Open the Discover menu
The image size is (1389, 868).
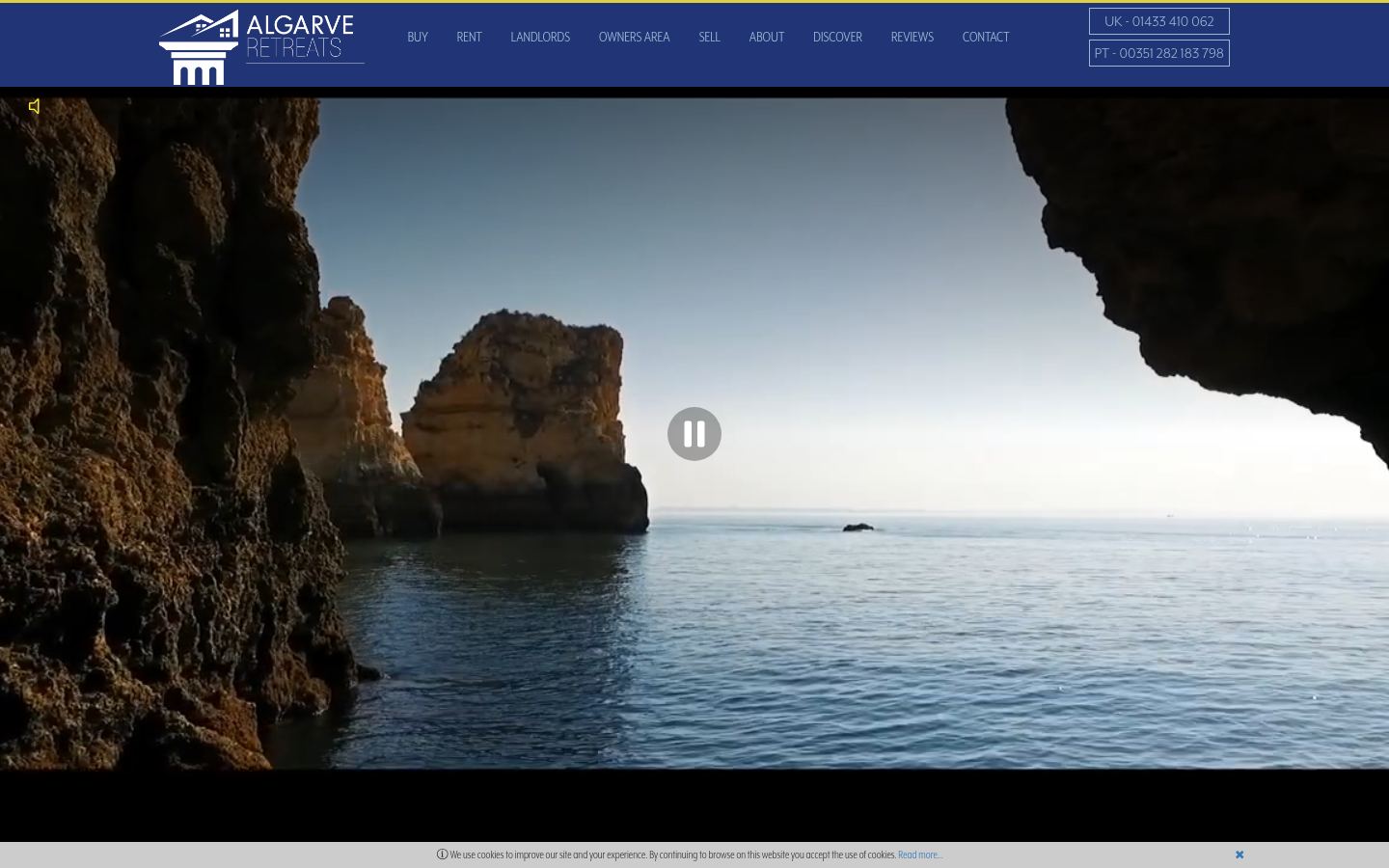(837, 37)
